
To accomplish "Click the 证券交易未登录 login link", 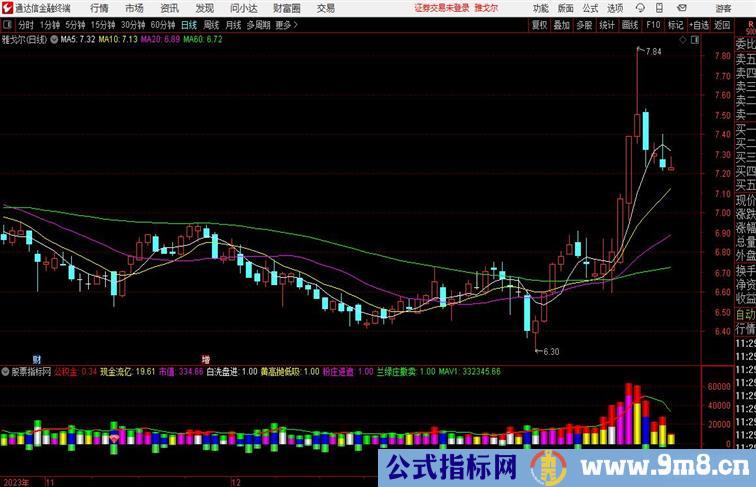I will click(x=442, y=8).
